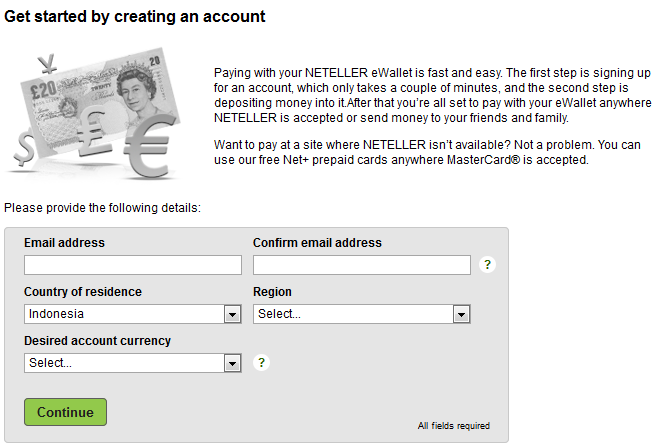This screenshot has width=663, height=447.
Task: Click the paragraph starting 'Paying with your NETELLER'
Action: coord(432,96)
